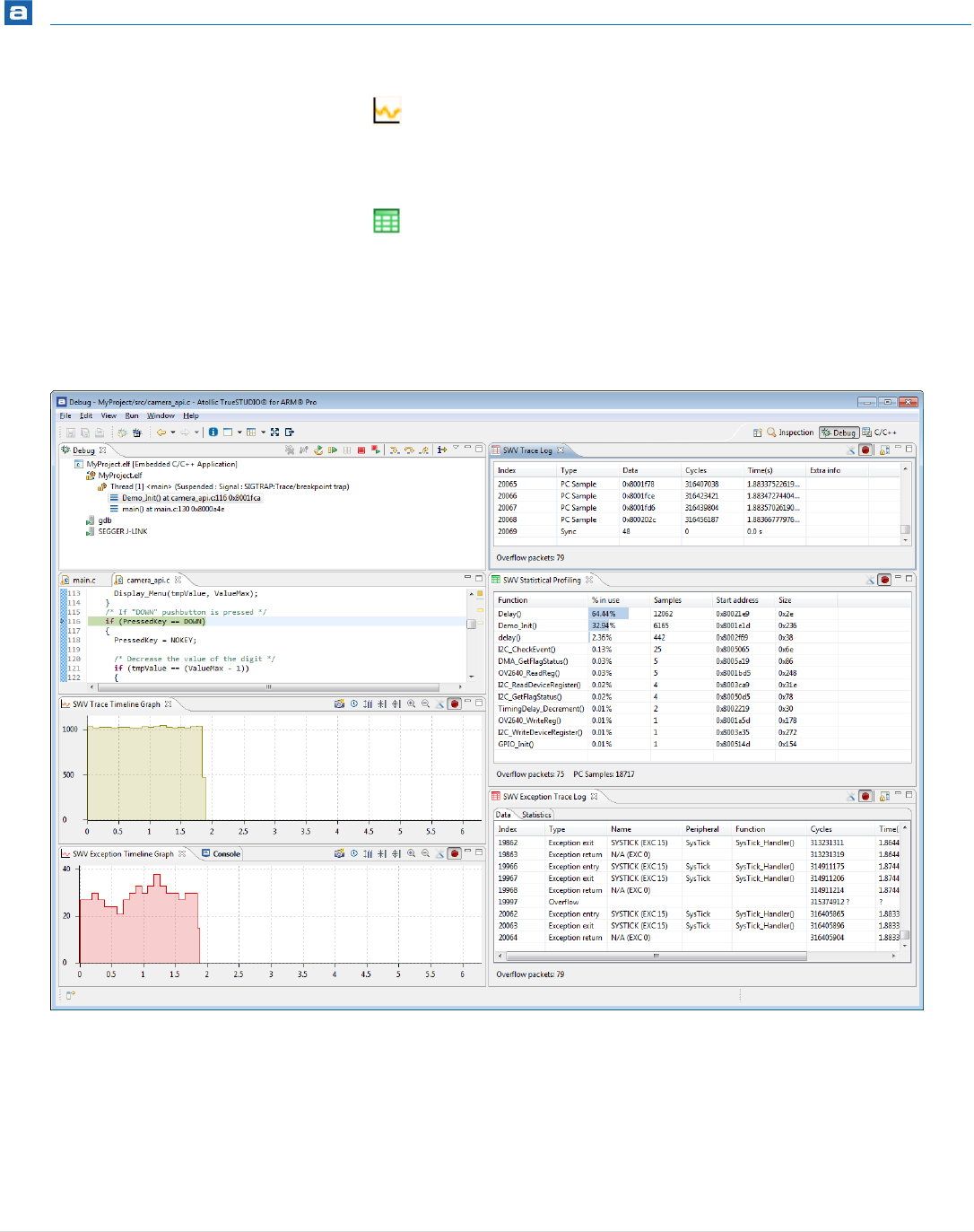The width and height of the screenshot is (974, 1232).
Task: Click the Step Over icon in Debug view
Action: [409, 450]
